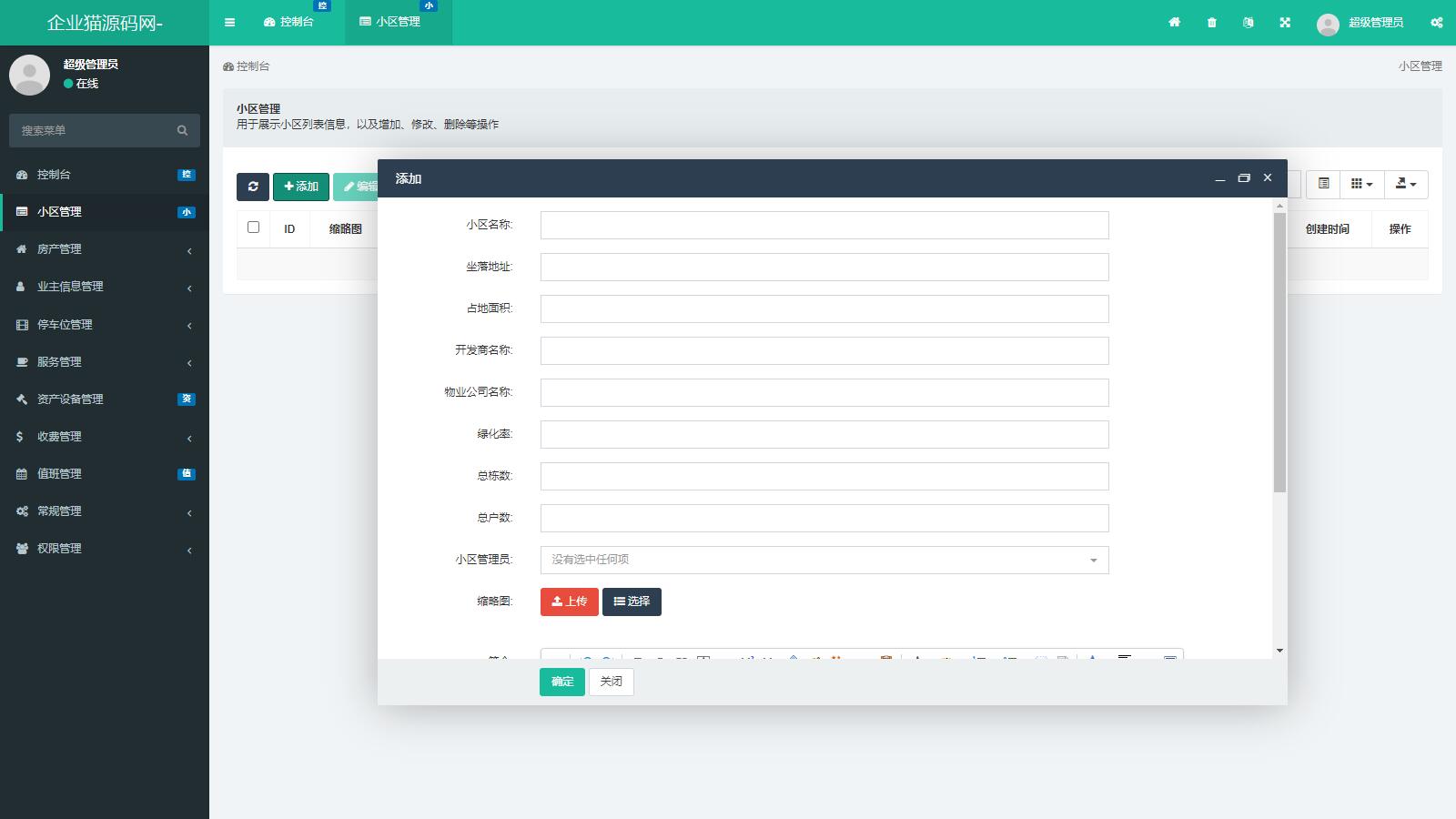This screenshot has height=819, width=1456.
Task: Click the search magnifier icon in the sidebar
Action: (x=182, y=131)
